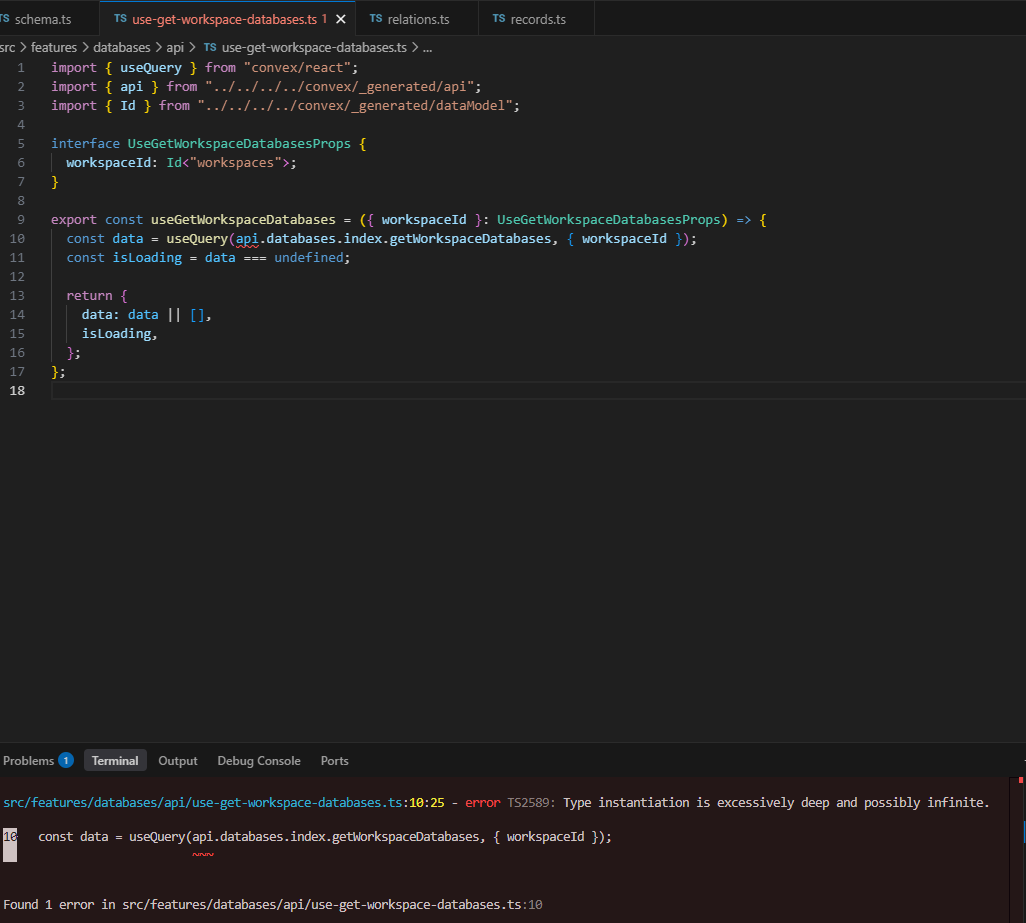Click the "convex/react" import string

(x=298, y=67)
